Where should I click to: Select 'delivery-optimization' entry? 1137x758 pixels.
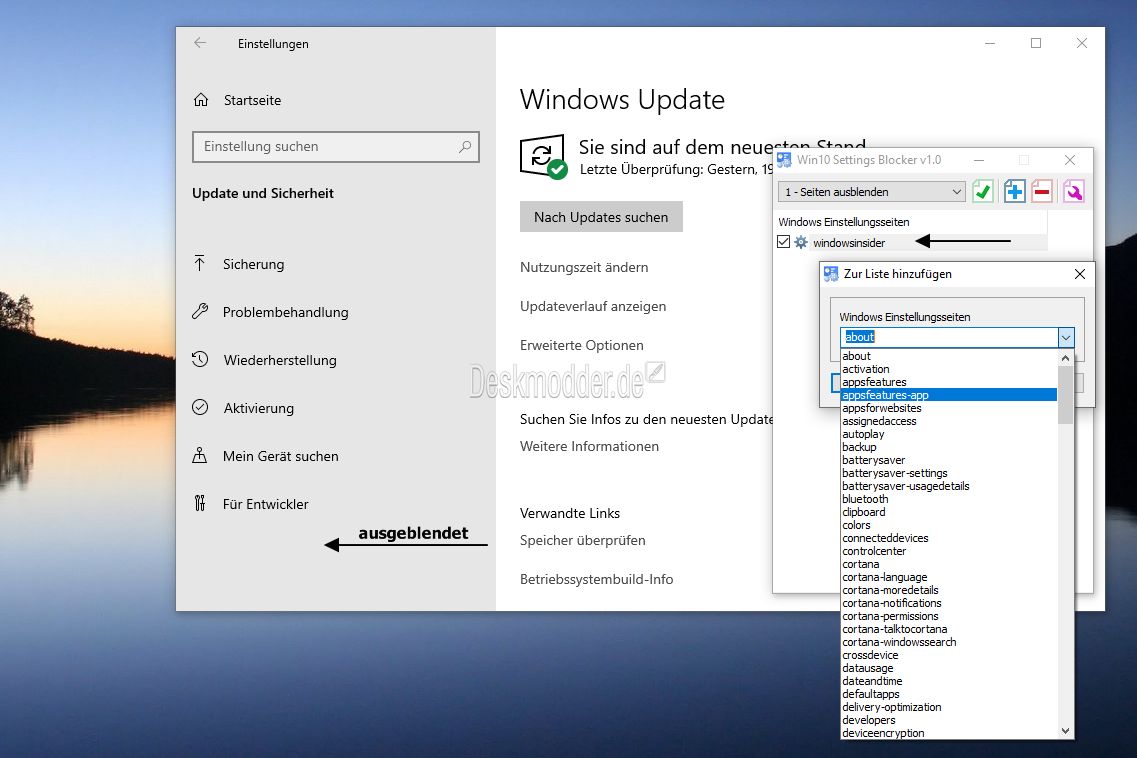coord(948,707)
